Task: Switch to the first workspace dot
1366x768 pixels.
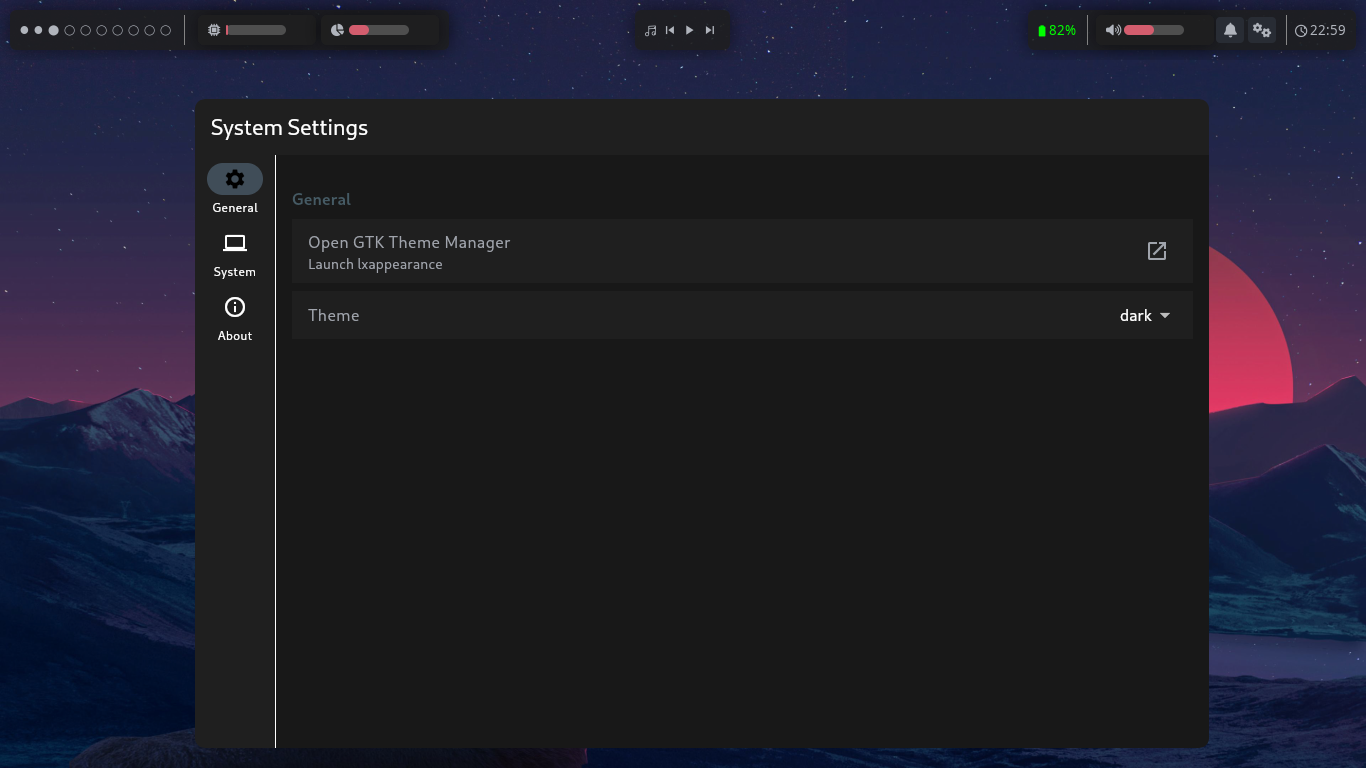Action: point(22,31)
